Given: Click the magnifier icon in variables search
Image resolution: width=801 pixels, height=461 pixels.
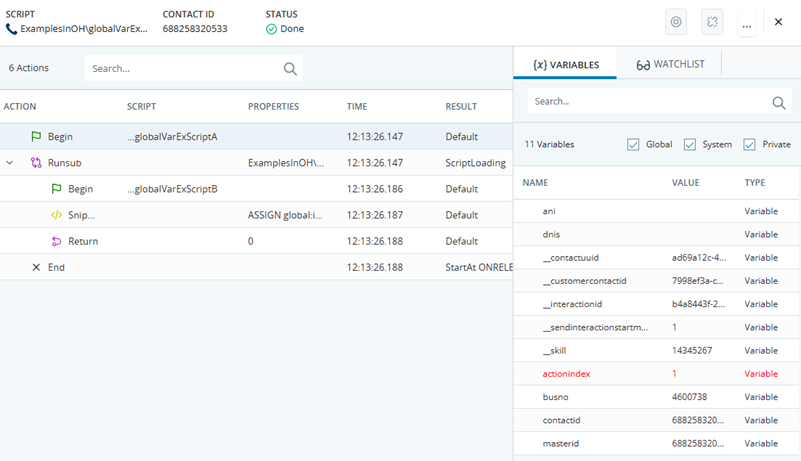Looking at the screenshot, I should point(778,102).
